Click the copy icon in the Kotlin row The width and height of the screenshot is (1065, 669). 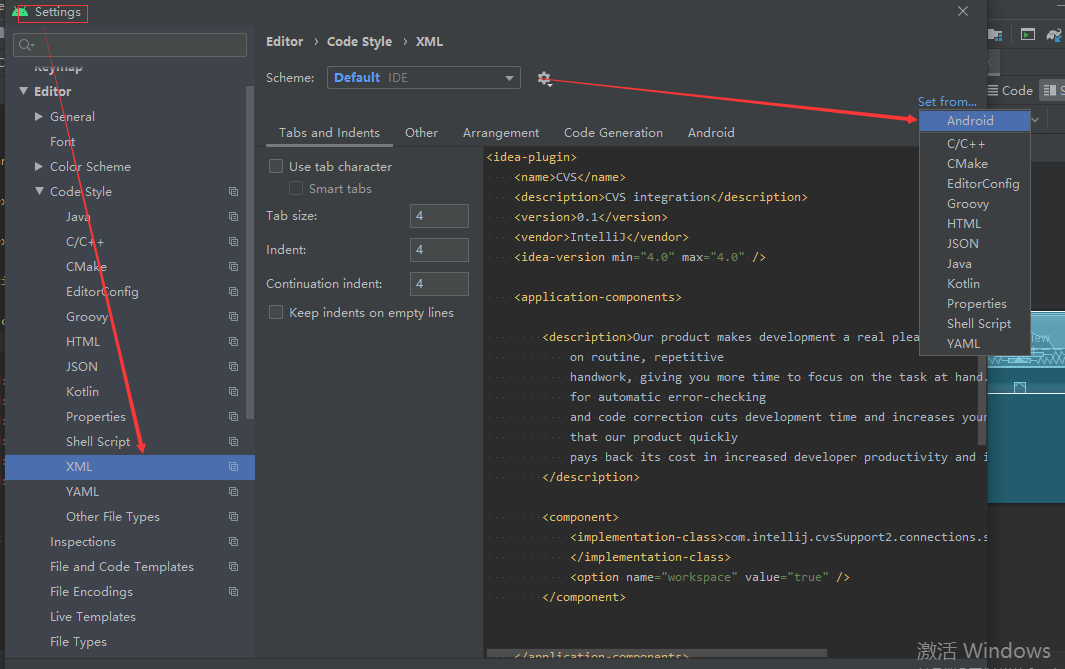[x=234, y=392]
